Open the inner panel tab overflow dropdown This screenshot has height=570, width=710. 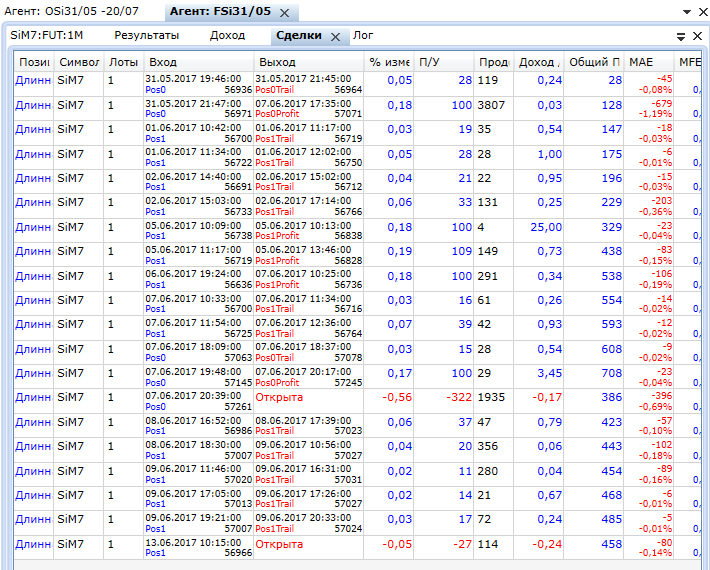pyautogui.click(x=681, y=36)
